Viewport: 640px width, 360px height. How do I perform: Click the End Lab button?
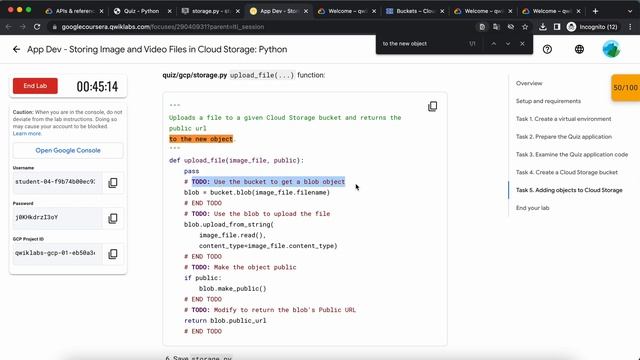(35, 86)
